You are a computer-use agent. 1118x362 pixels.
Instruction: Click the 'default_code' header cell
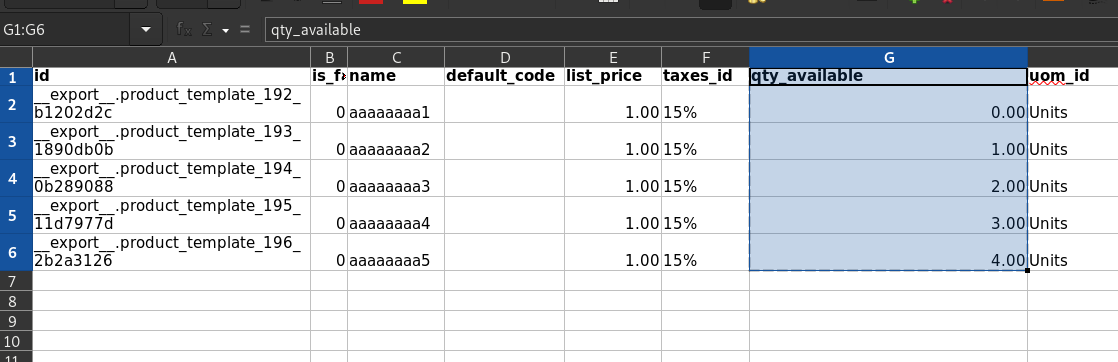(x=504, y=77)
